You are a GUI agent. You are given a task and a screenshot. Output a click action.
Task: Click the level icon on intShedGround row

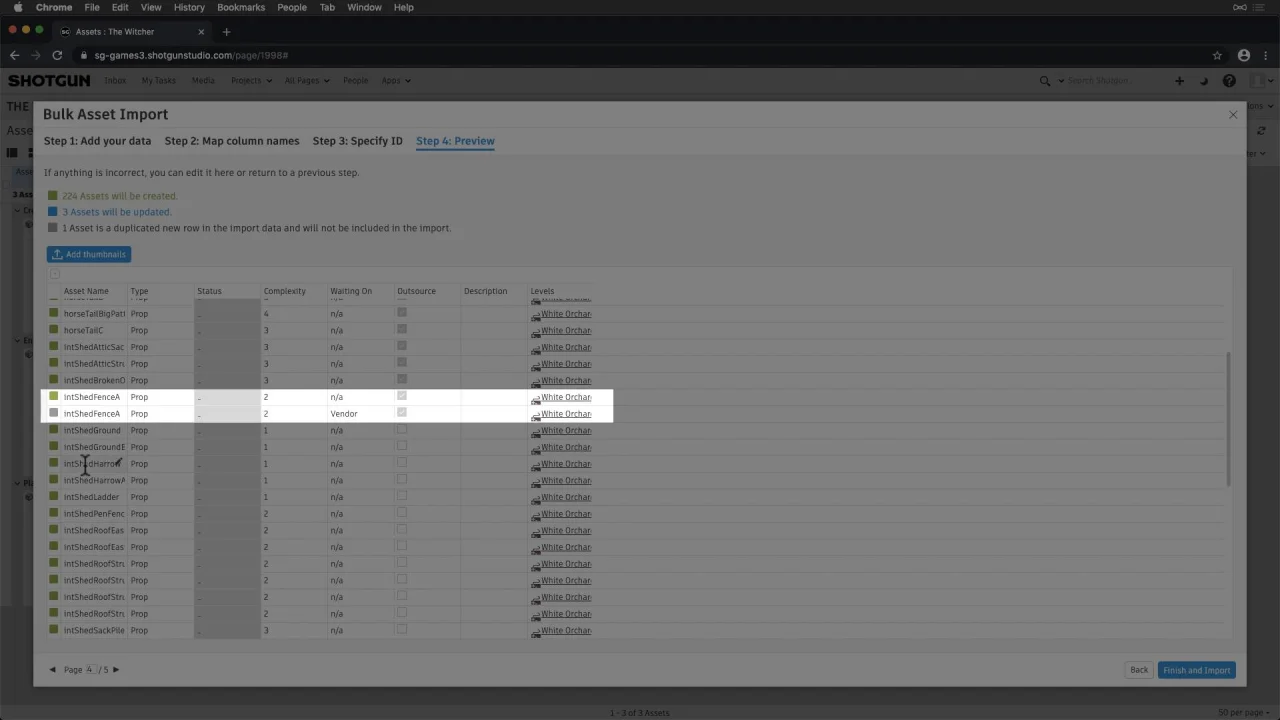tap(535, 431)
